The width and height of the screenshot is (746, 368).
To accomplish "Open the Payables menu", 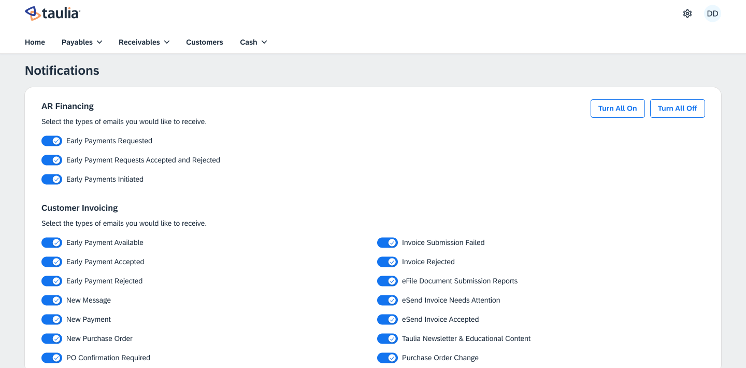I will (82, 42).
